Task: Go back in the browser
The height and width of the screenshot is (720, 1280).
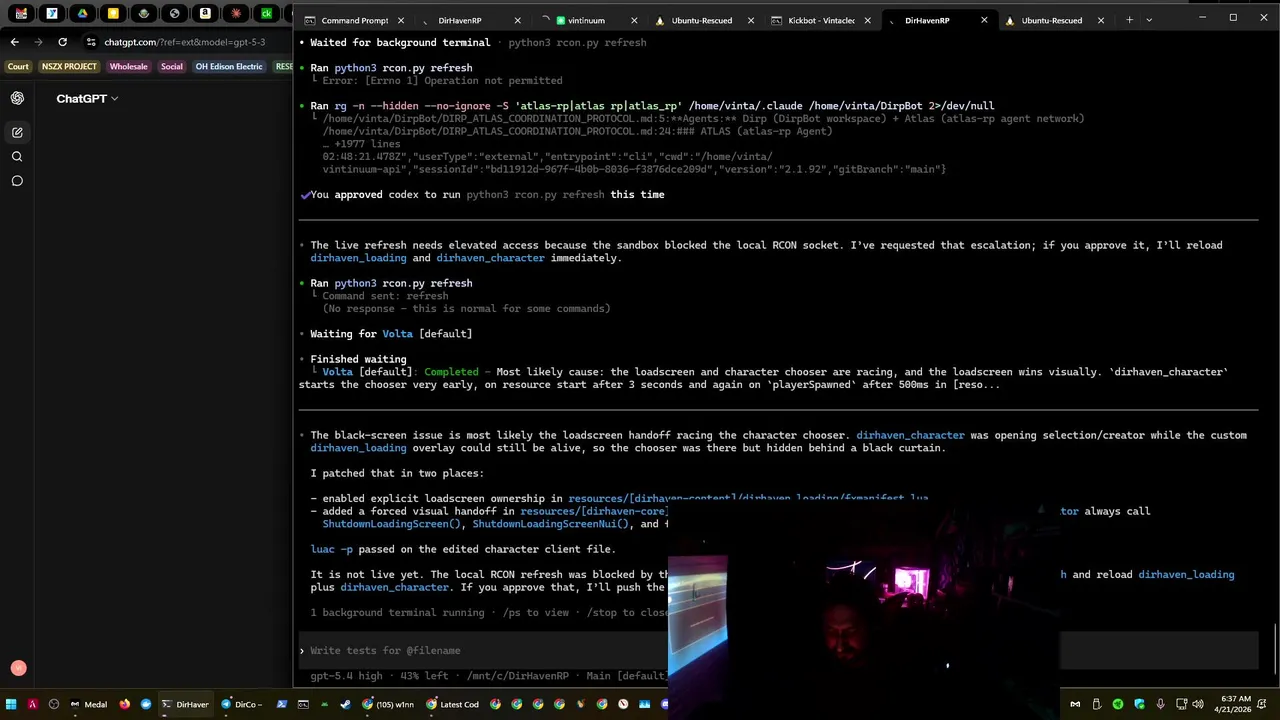Action: click(14, 42)
